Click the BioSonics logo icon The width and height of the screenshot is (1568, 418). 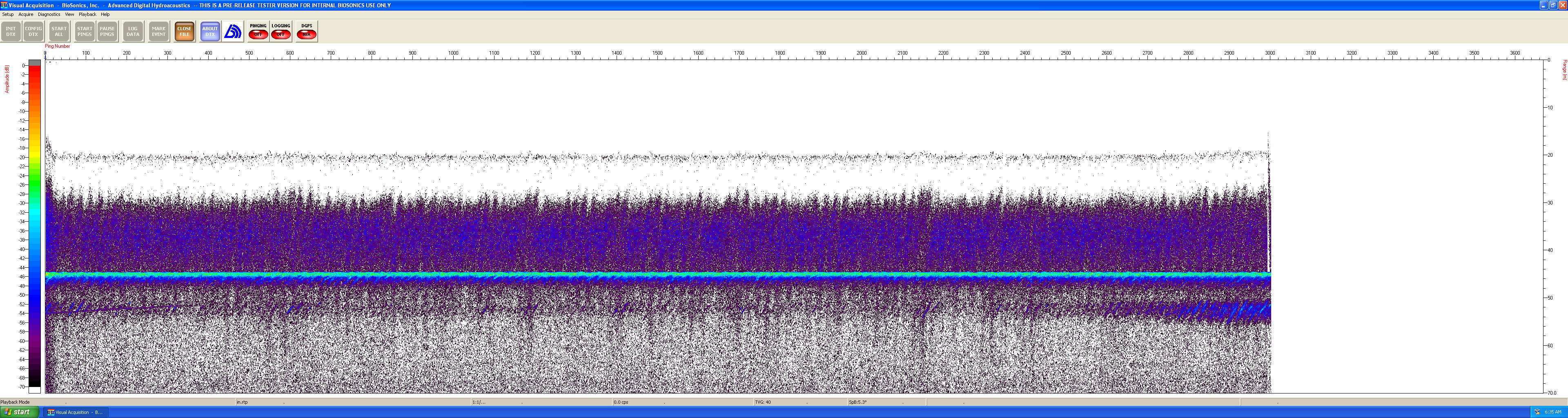[232, 32]
